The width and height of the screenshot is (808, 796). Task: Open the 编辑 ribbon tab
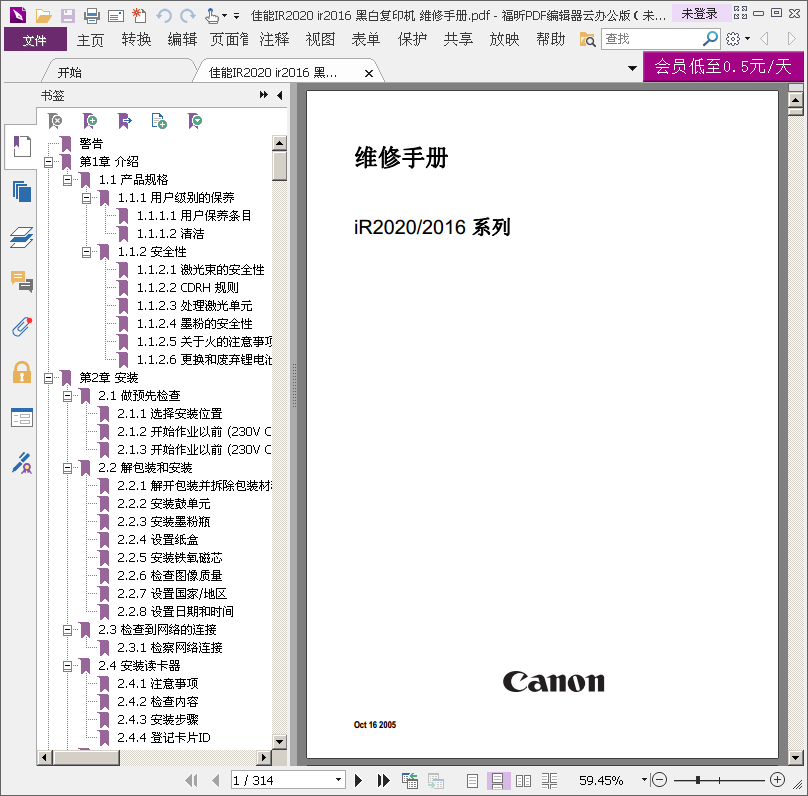click(182, 40)
